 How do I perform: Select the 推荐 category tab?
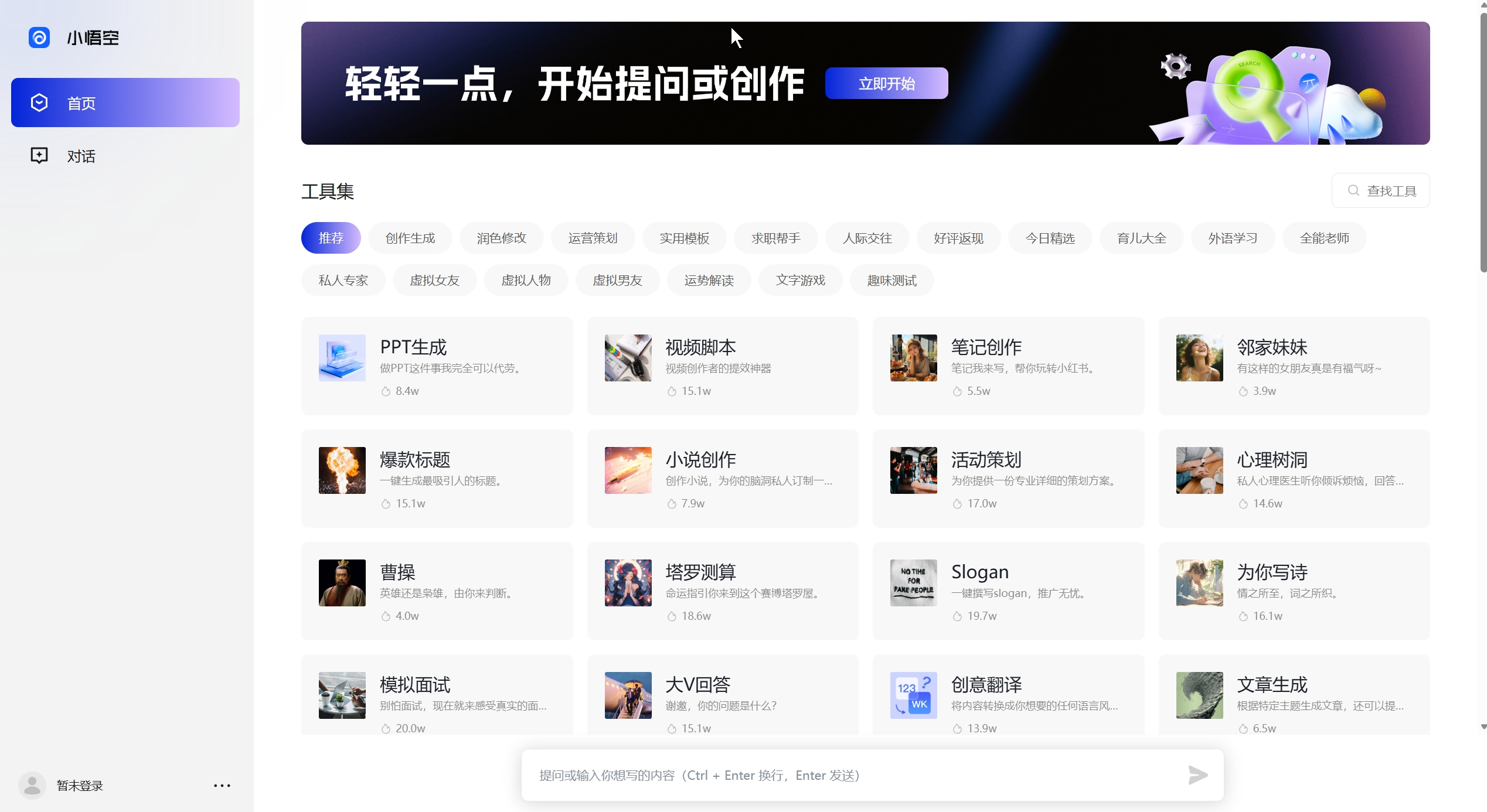point(331,238)
